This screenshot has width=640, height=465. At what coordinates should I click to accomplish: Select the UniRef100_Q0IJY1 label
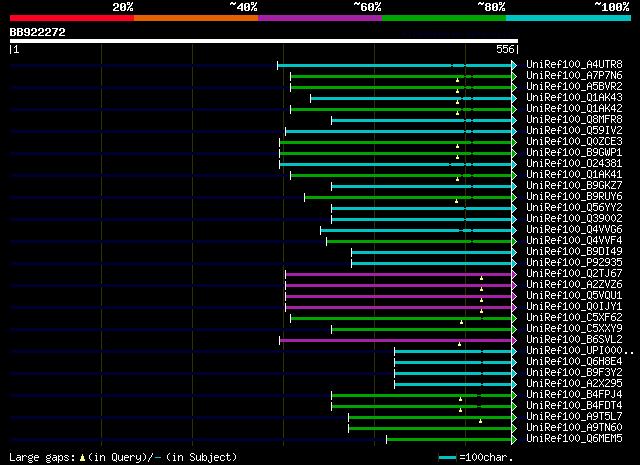574,307
